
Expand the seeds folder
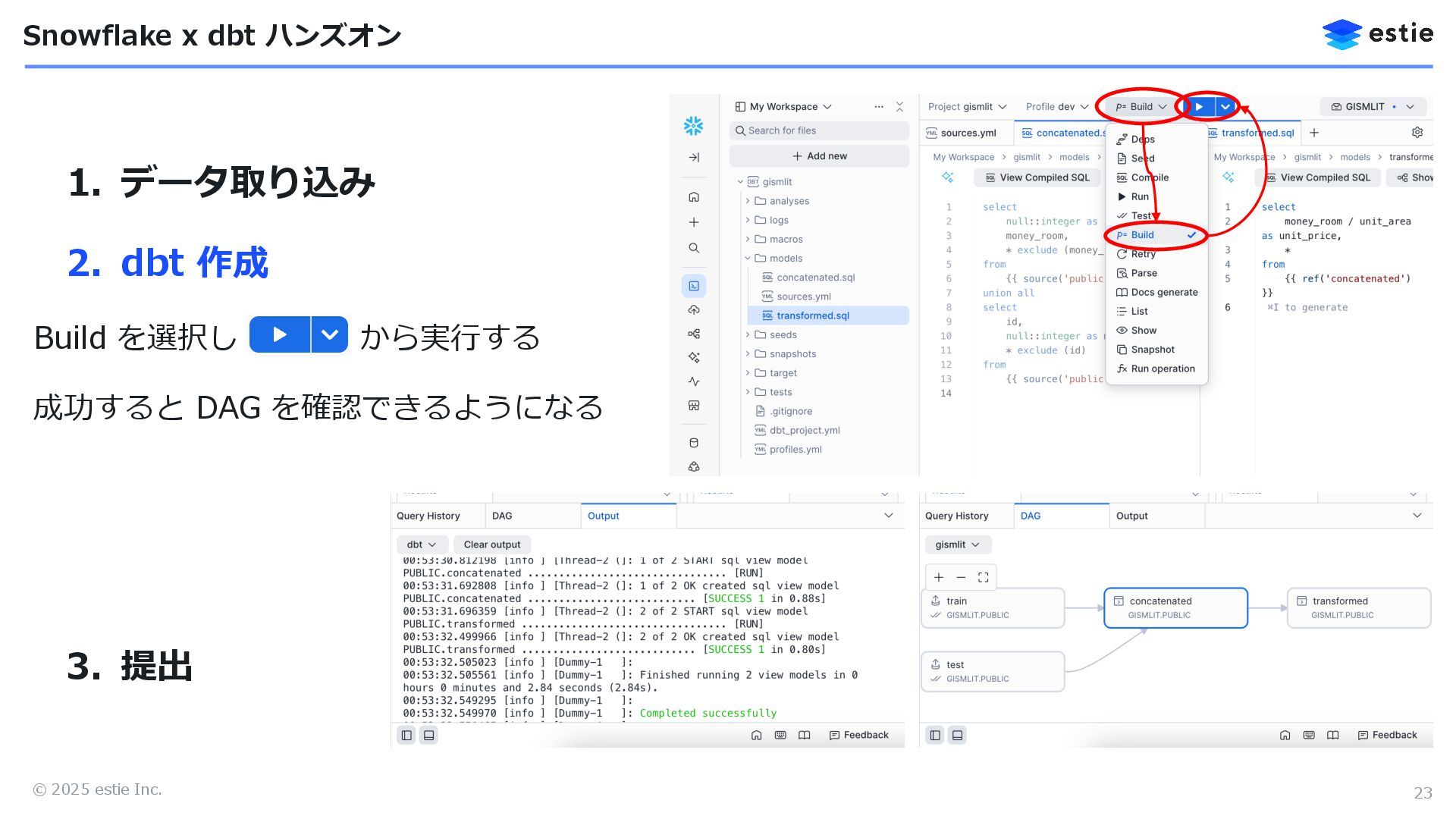point(783,334)
